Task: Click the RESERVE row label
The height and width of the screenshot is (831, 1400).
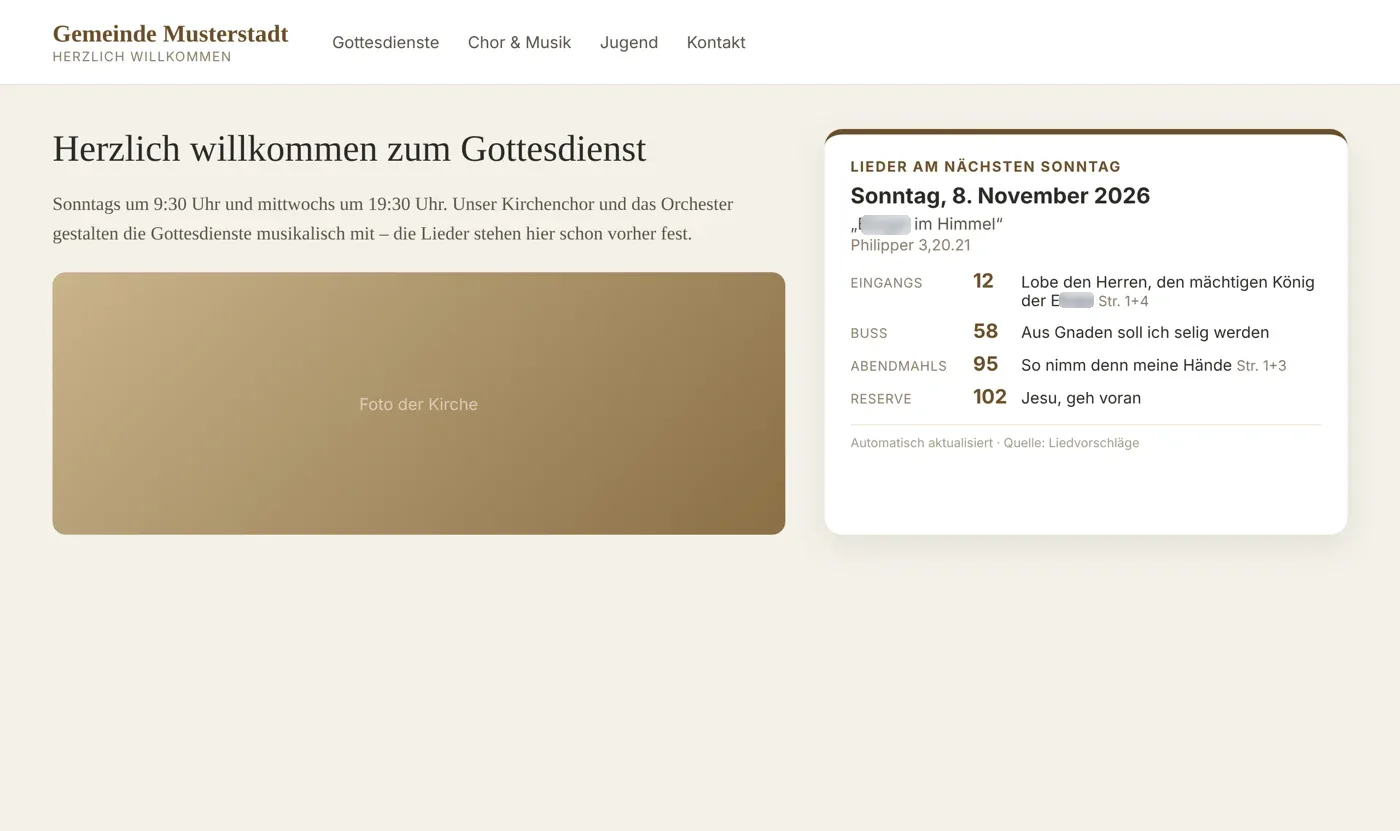Action: click(x=881, y=399)
